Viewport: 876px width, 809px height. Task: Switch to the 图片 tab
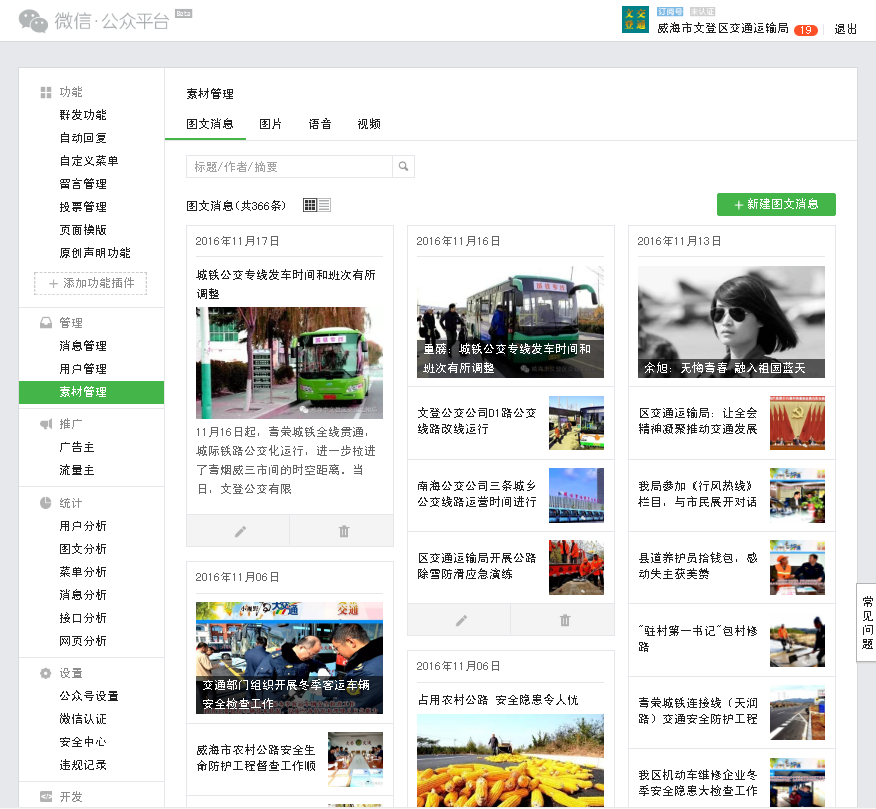pos(270,124)
